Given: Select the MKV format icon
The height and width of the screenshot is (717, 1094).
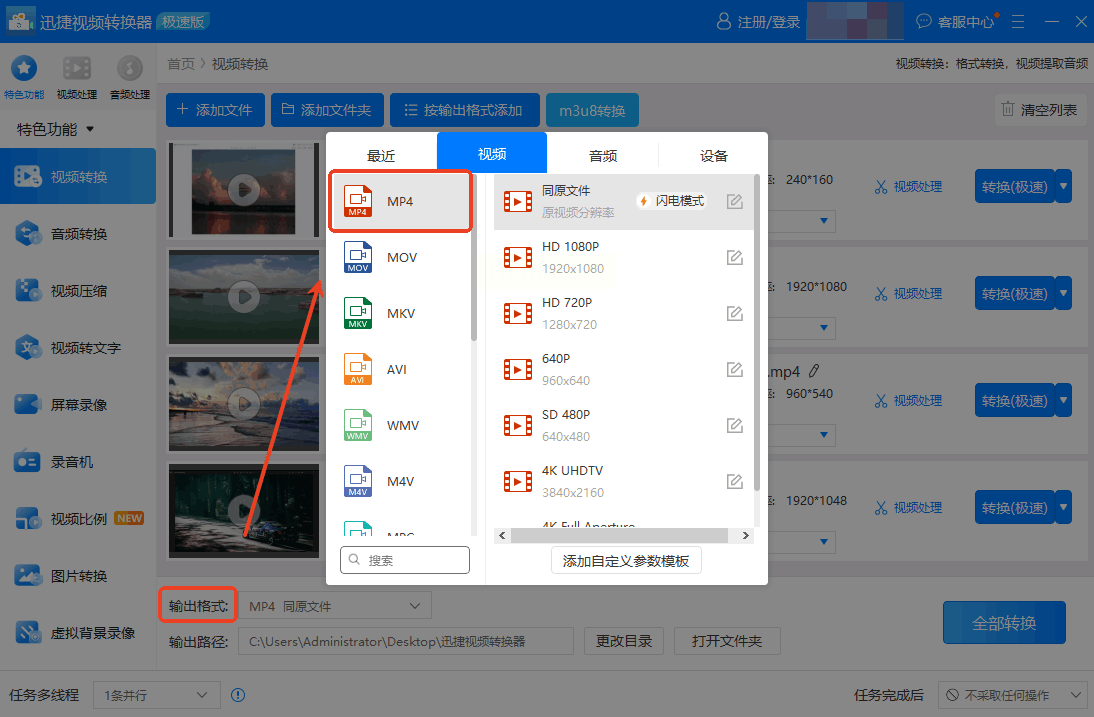Looking at the screenshot, I should tap(358, 313).
